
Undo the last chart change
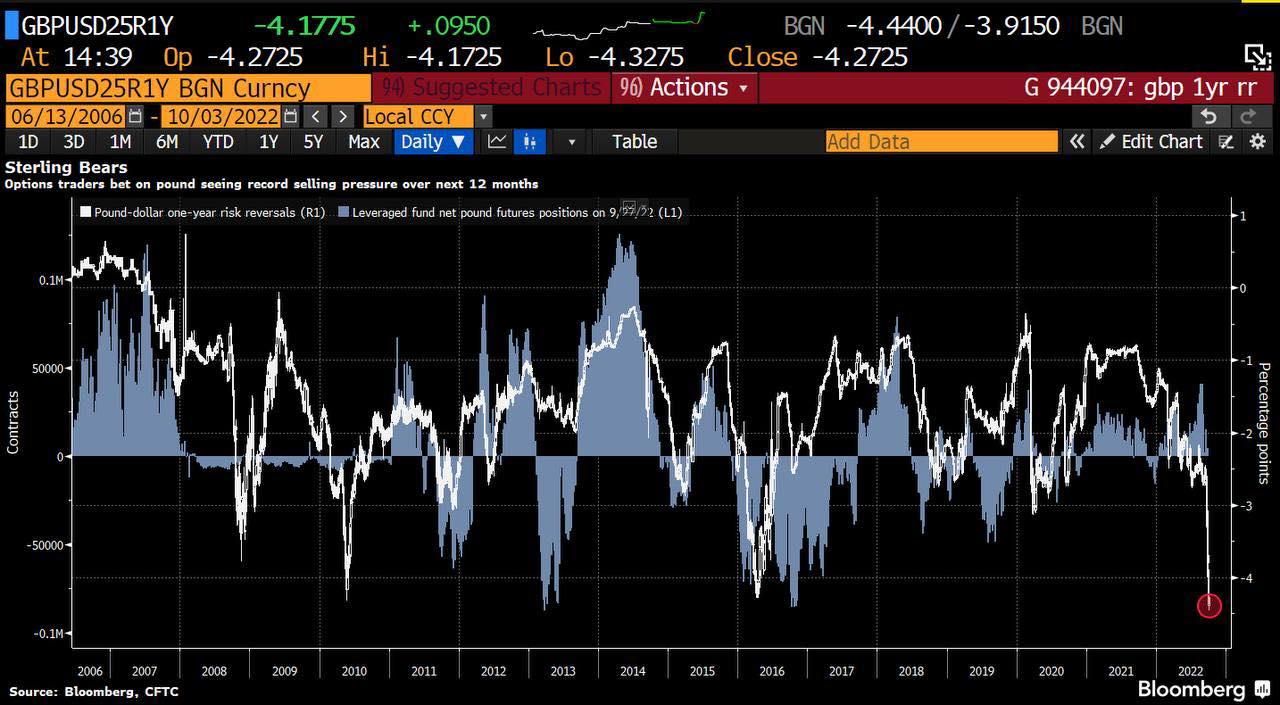pyautogui.click(x=1211, y=116)
